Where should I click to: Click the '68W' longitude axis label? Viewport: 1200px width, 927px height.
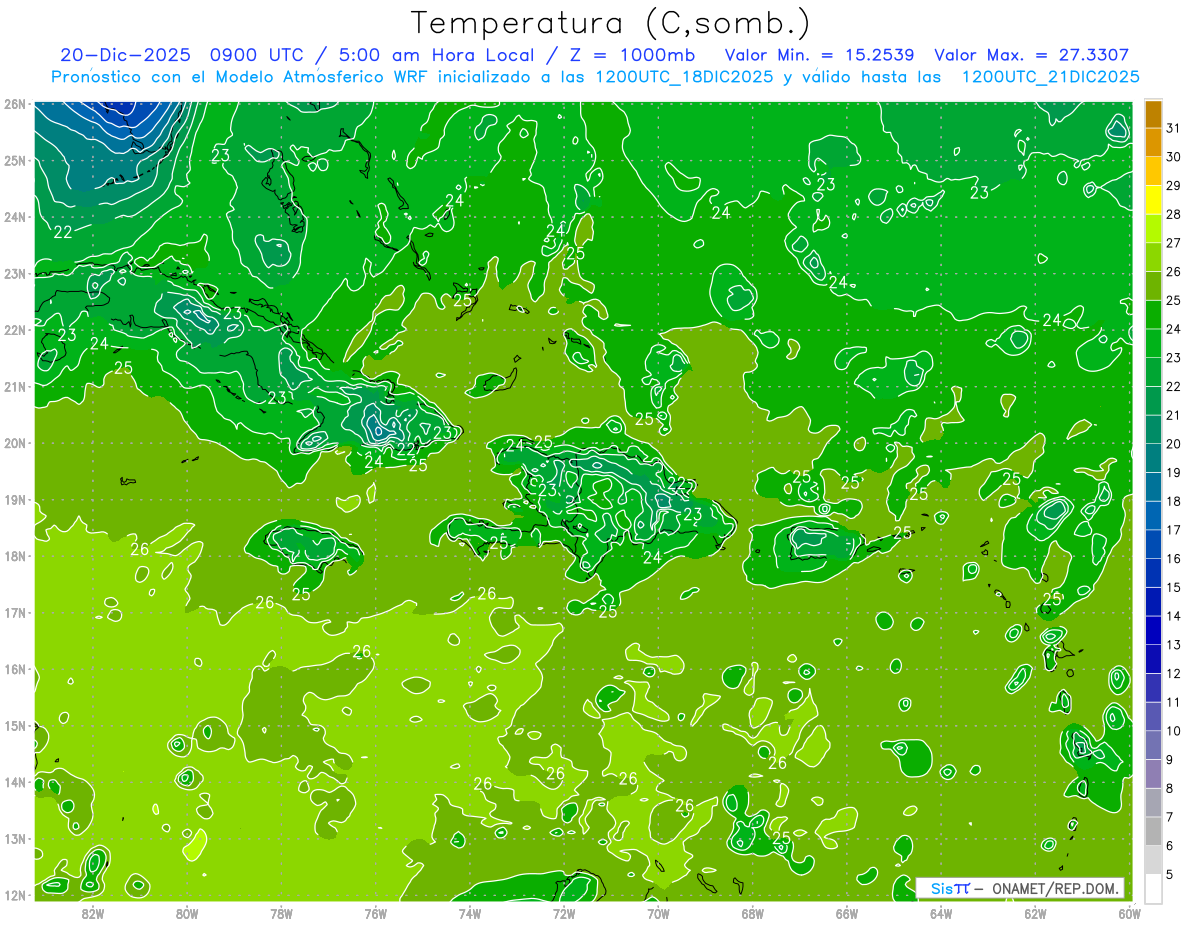(752, 912)
